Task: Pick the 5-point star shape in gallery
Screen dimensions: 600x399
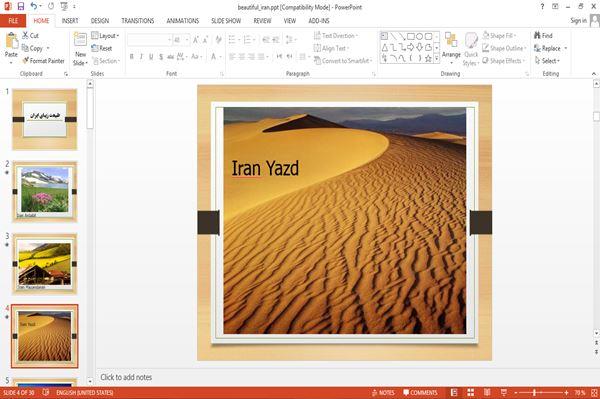Action: coord(428,58)
